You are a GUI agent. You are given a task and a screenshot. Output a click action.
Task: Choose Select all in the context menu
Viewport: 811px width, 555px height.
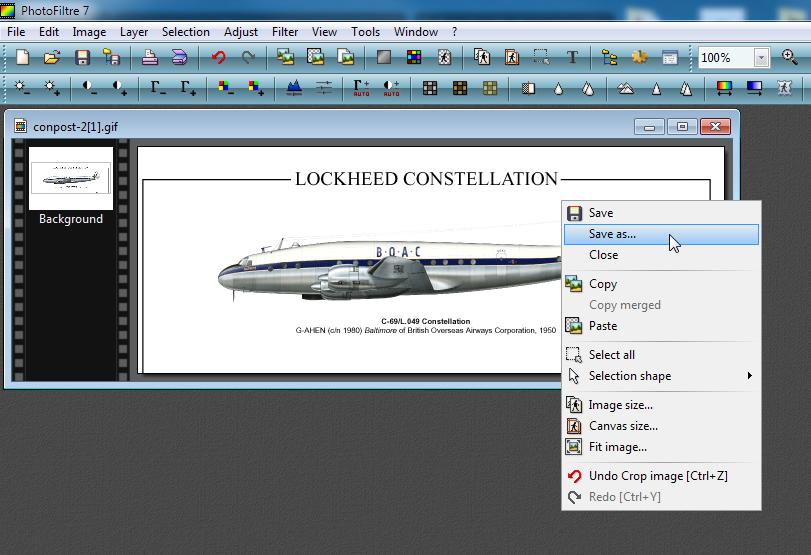pos(661,355)
